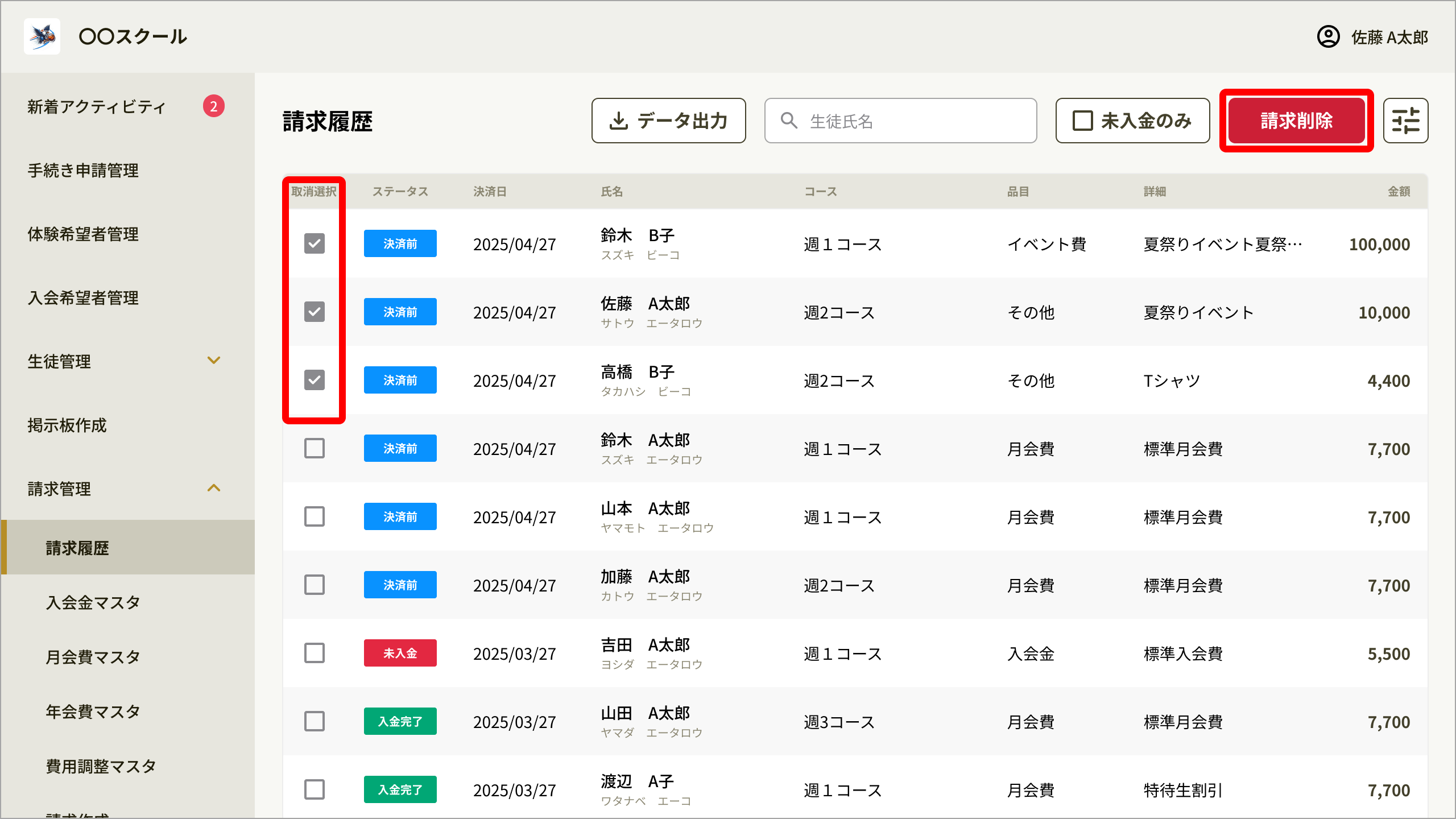The width and height of the screenshot is (1456, 819).
Task: Click the search magnifier icon
Action: (789, 121)
